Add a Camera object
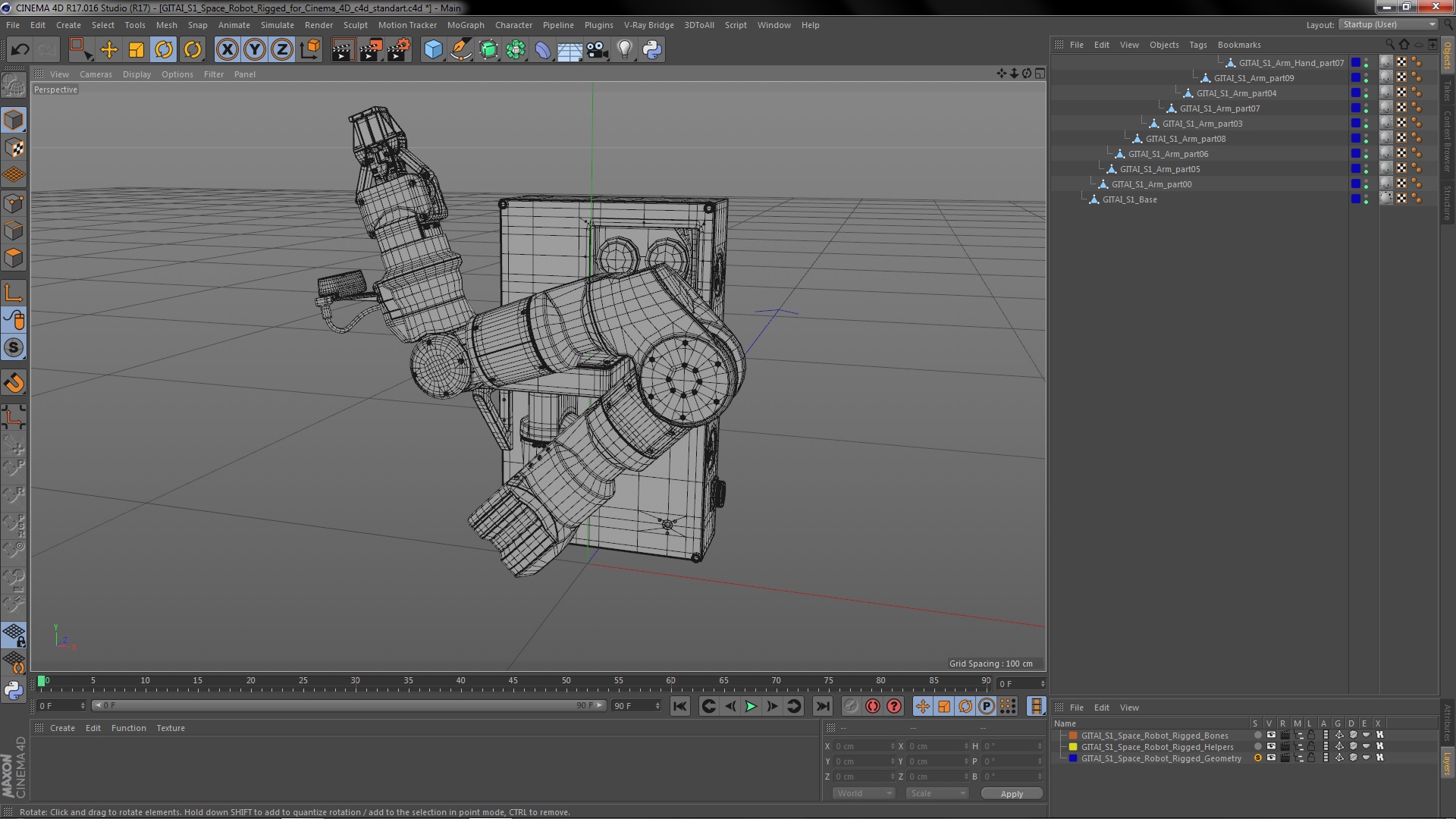The image size is (1456, 819). (598, 50)
